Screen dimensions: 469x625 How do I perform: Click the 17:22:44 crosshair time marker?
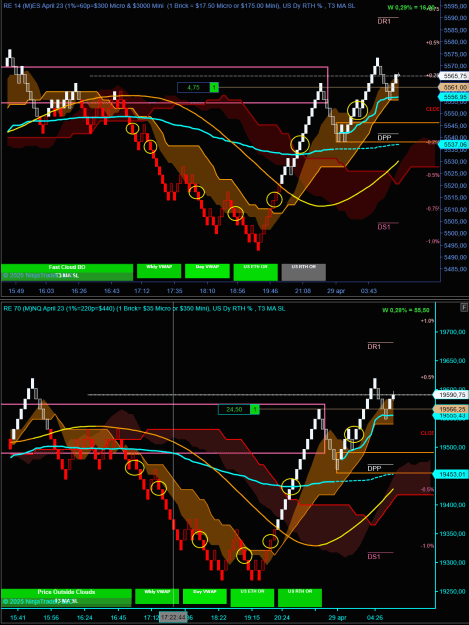pos(173,617)
